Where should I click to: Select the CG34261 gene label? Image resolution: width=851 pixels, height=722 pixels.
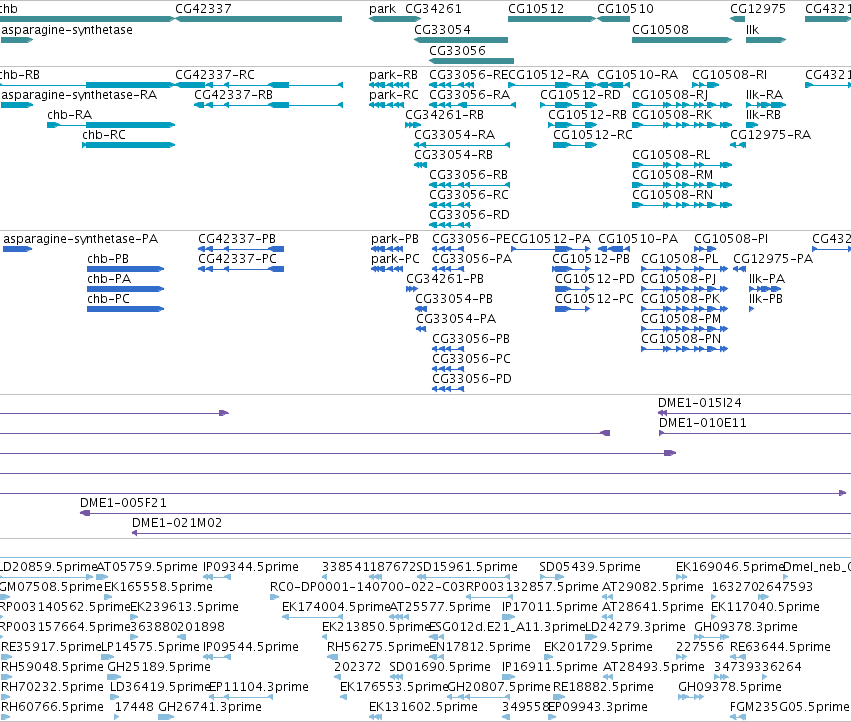coord(433,9)
